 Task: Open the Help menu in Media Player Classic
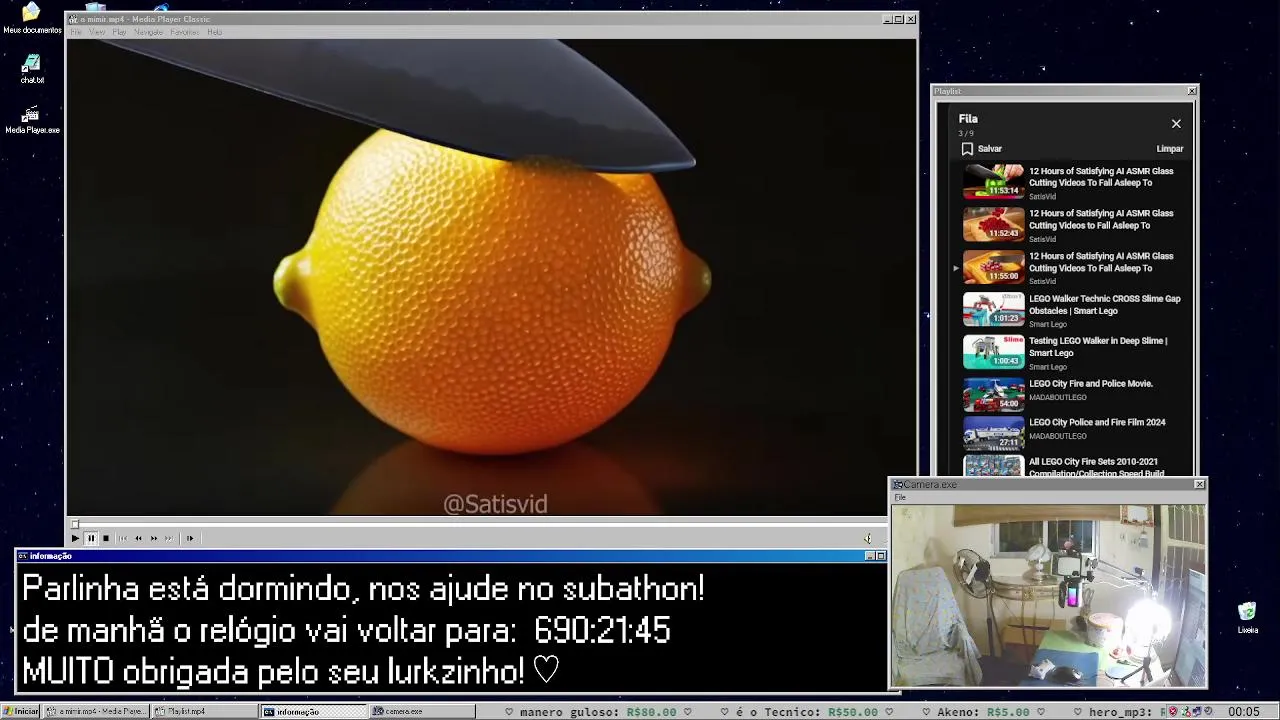(x=214, y=32)
